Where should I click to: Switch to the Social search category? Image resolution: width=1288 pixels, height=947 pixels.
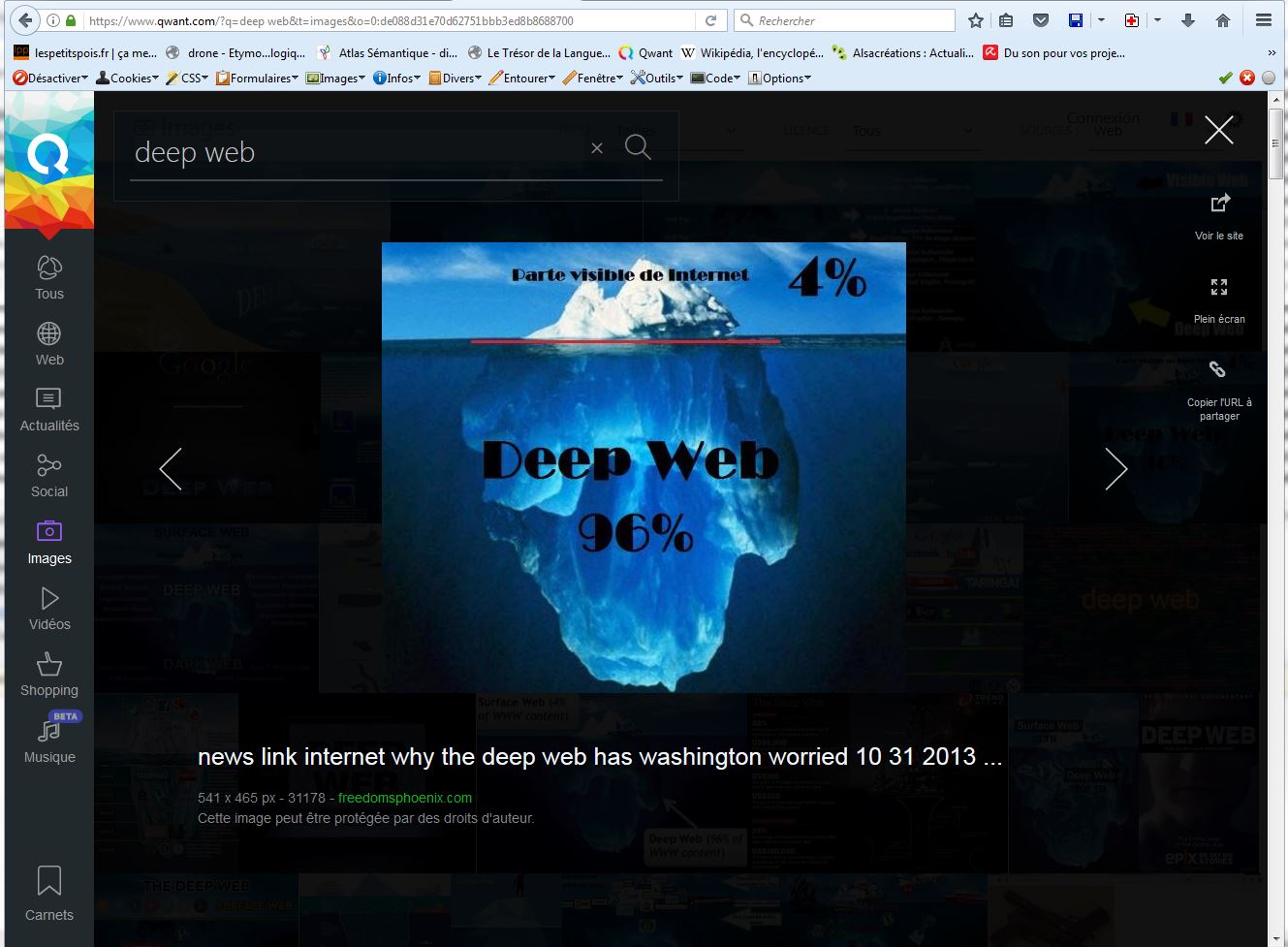(49, 477)
